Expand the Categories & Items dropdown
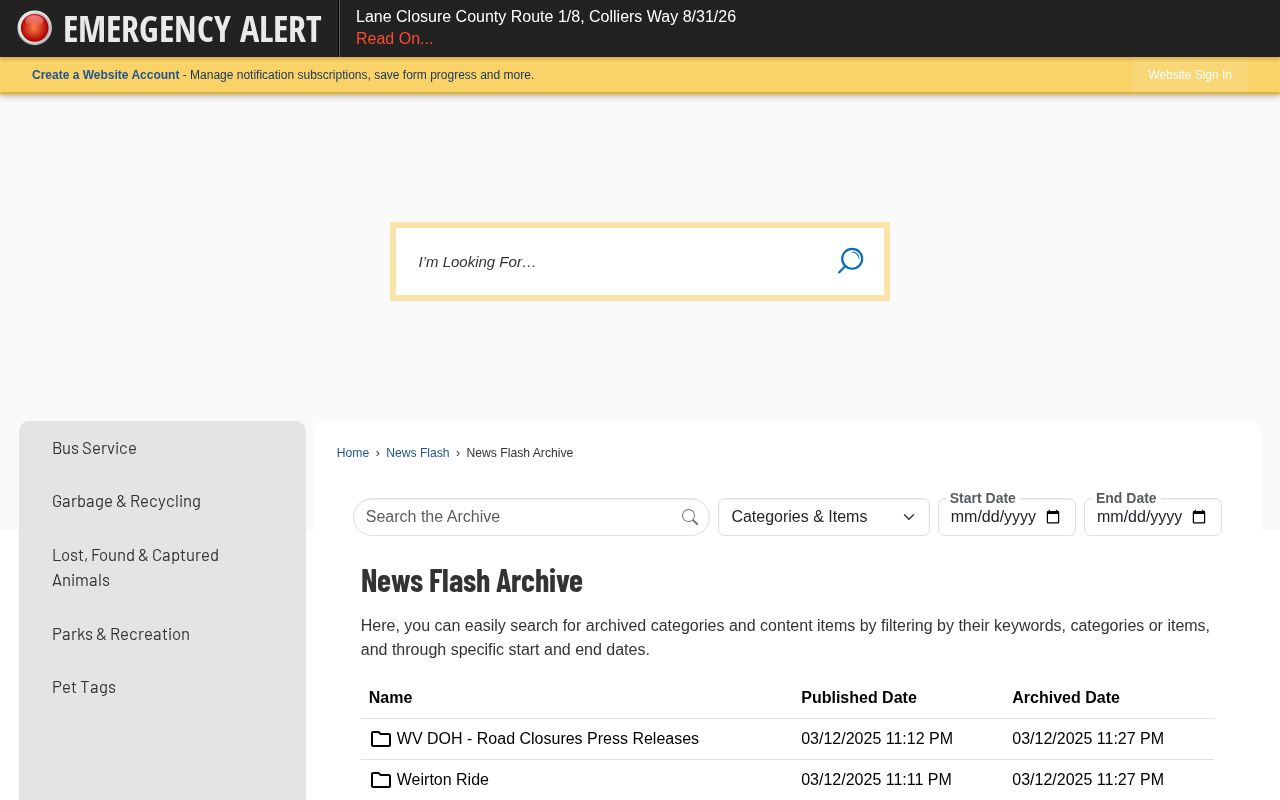Screen dimensions: 1280x800 click(x=824, y=517)
